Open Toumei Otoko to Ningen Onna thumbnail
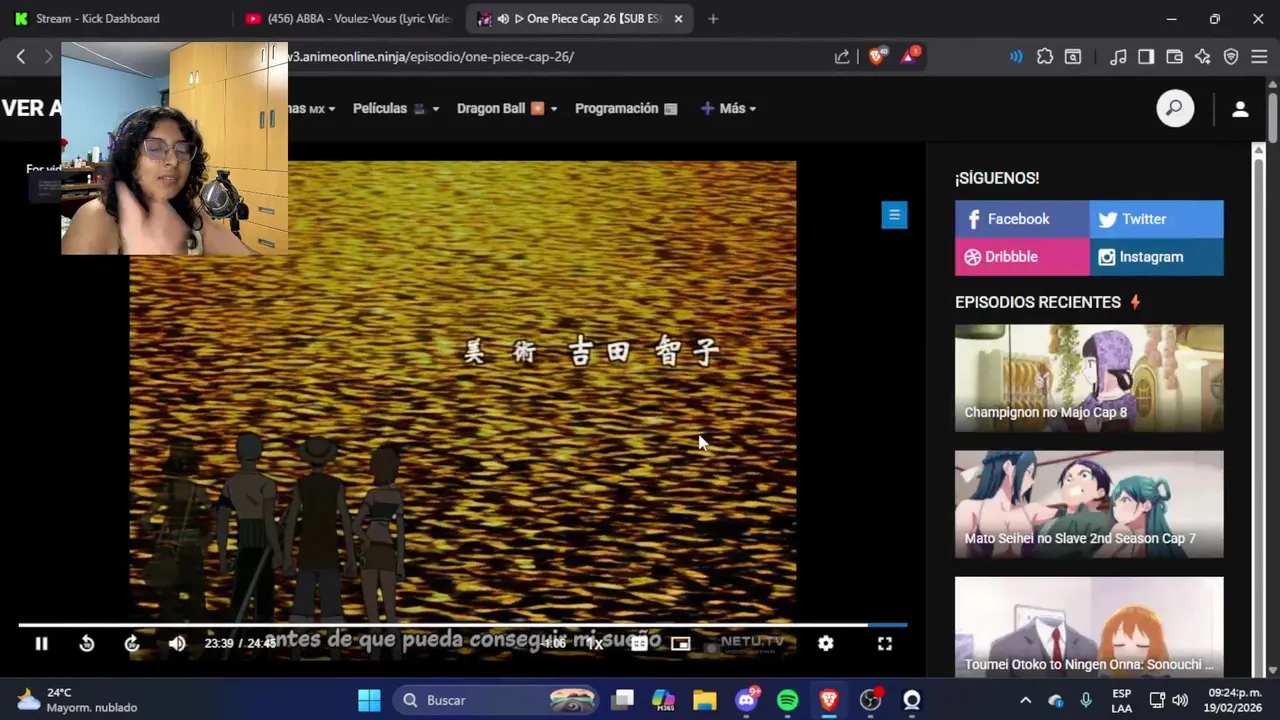Viewport: 1280px width, 720px height. (x=1089, y=626)
